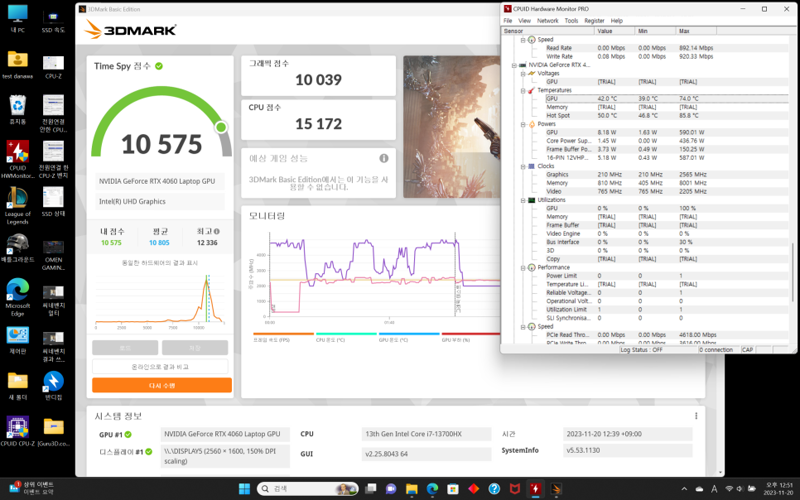Open the help question-mark taskbar app

[494, 489]
